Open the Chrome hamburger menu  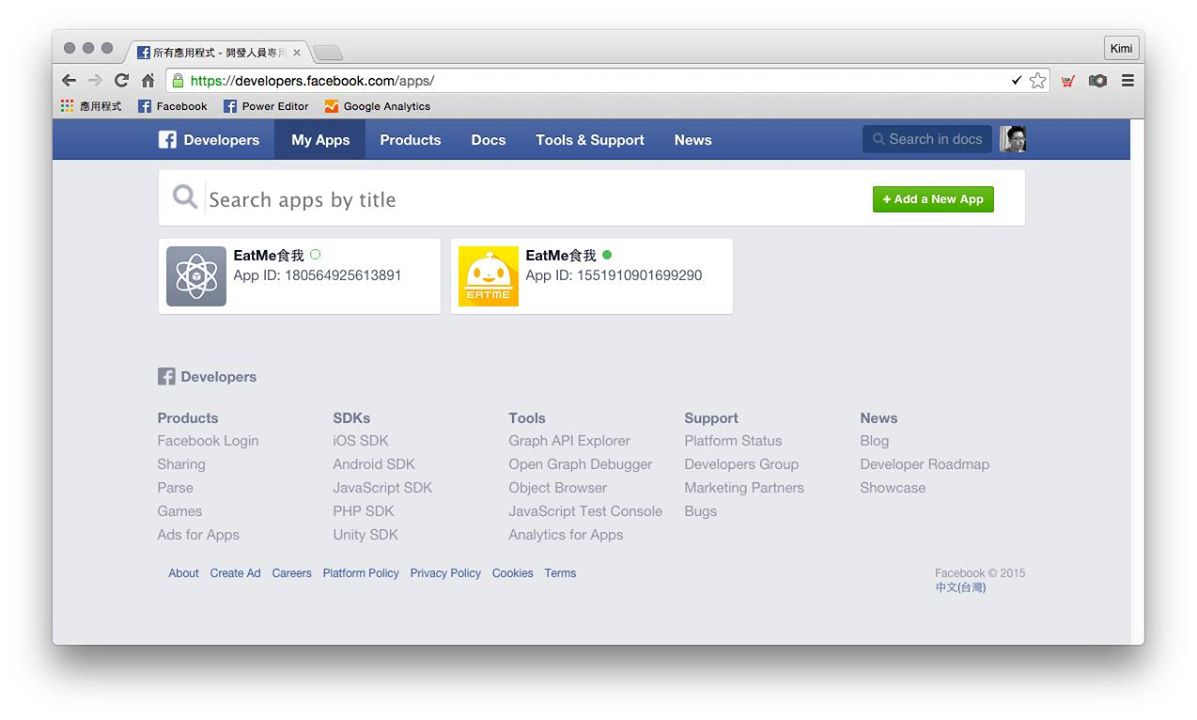click(x=1128, y=80)
